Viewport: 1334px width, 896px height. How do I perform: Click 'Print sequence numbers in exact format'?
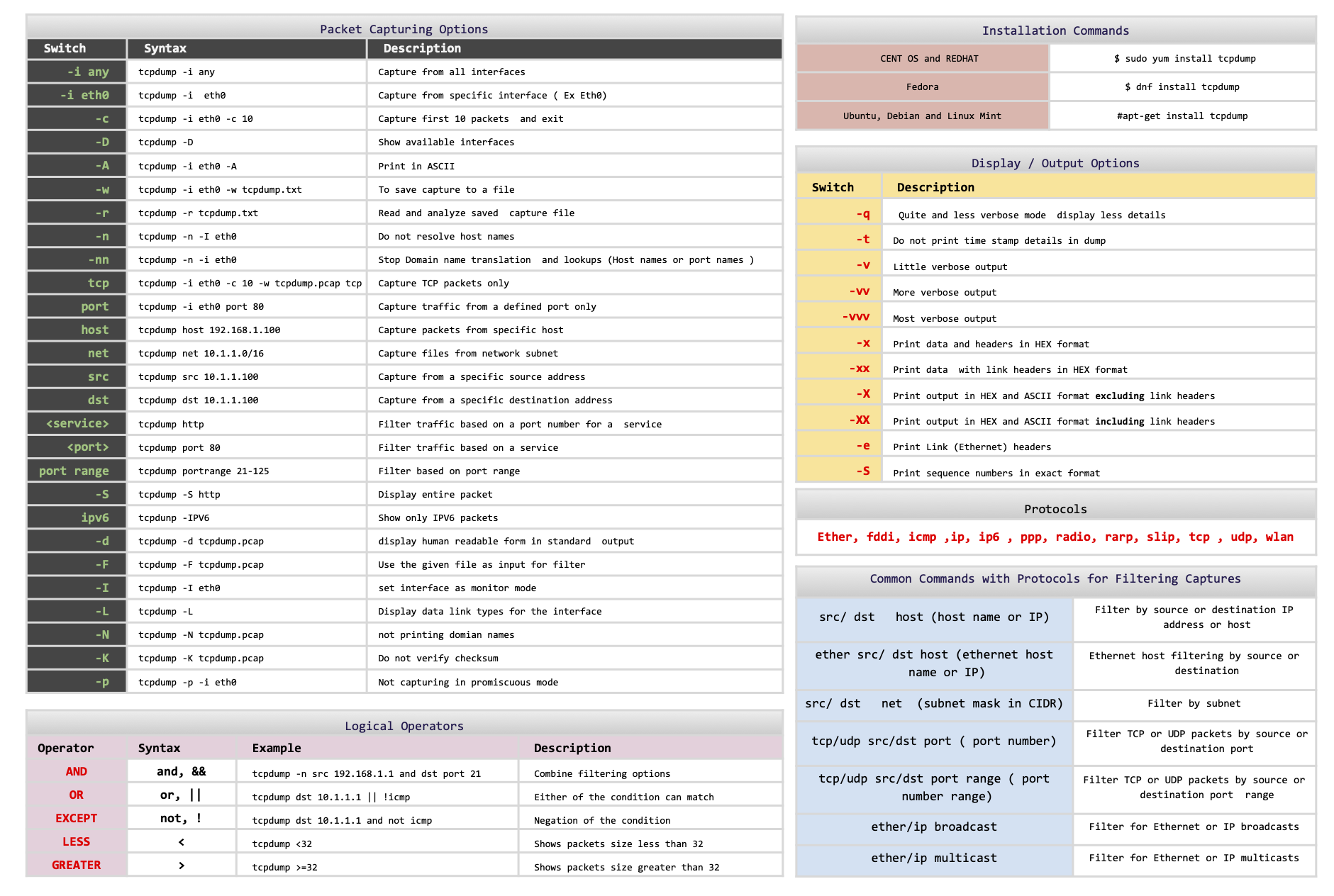point(996,474)
